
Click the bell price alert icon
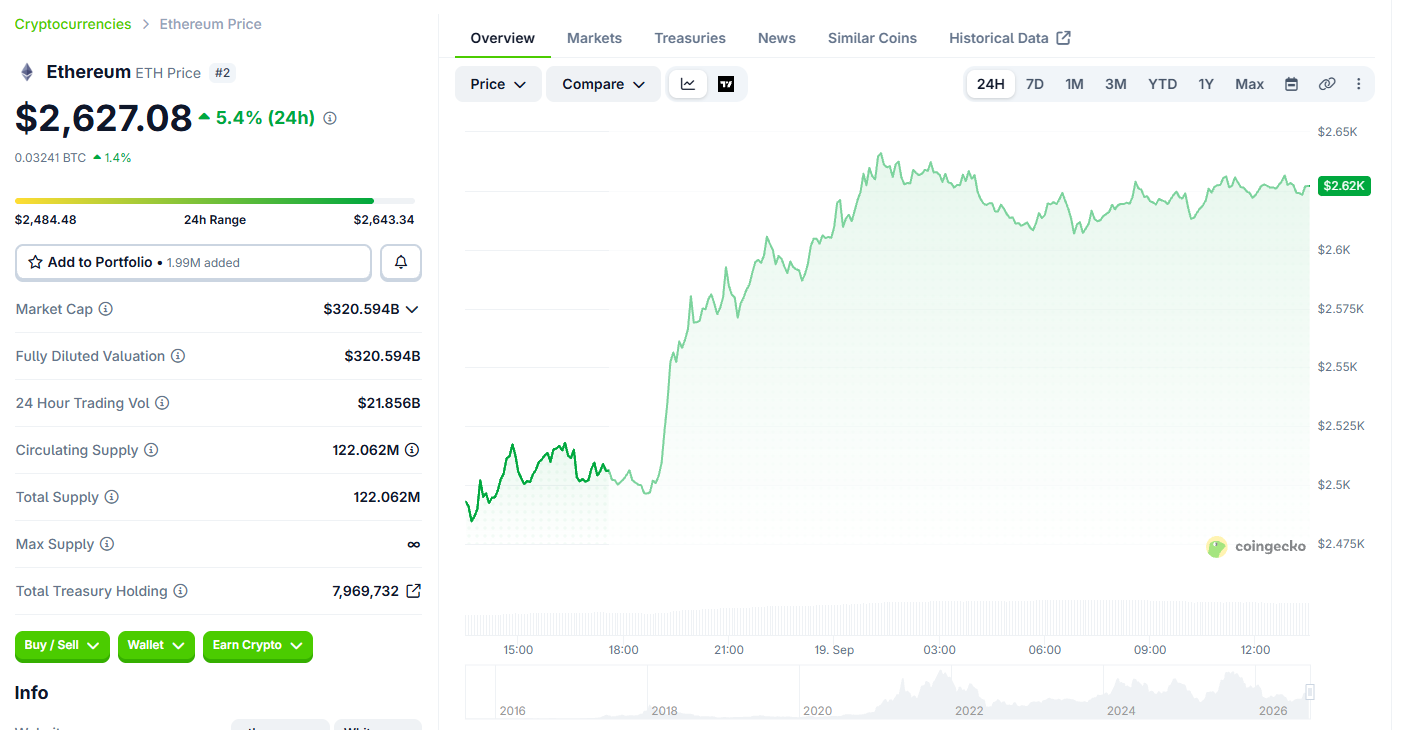point(401,262)
